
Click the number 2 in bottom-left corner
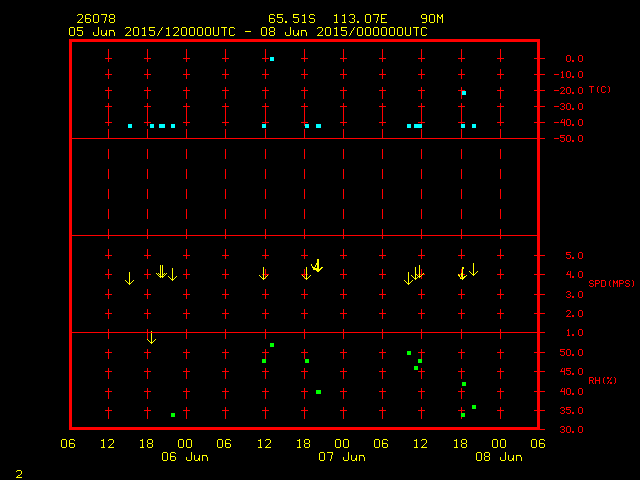pos(18,471)
